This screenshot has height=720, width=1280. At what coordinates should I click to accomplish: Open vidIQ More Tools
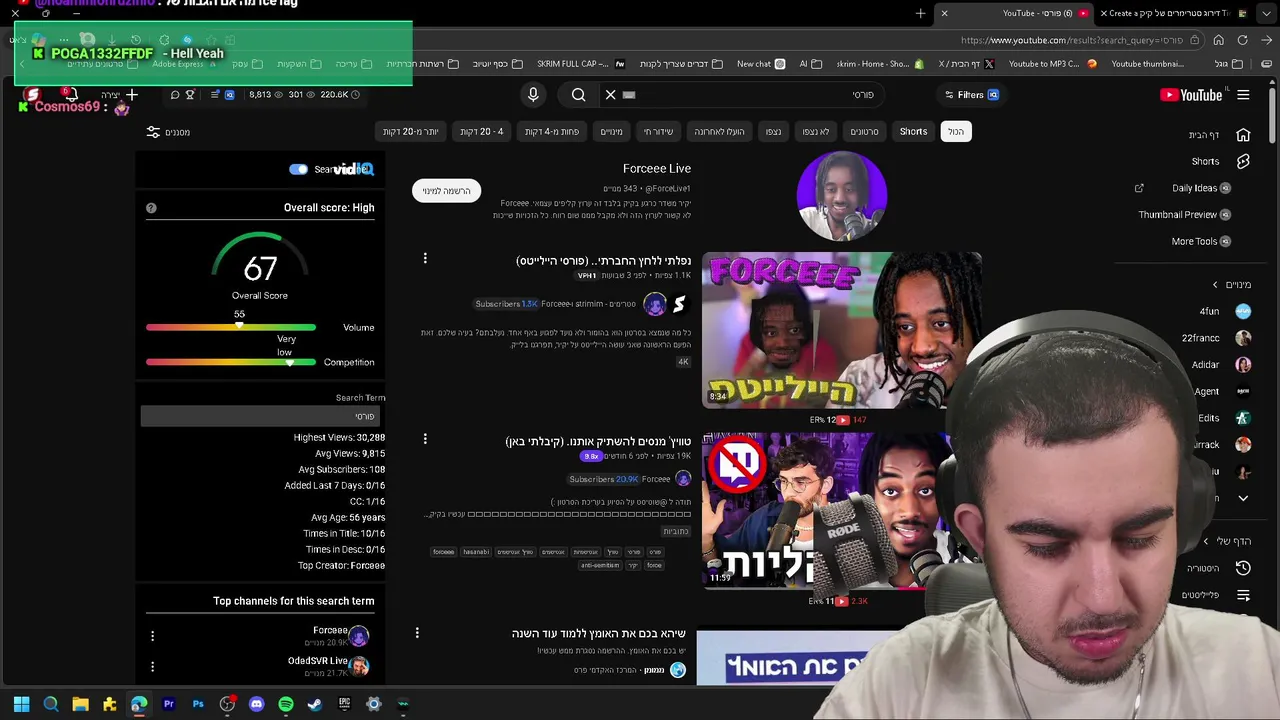[x=1201, y=241]
